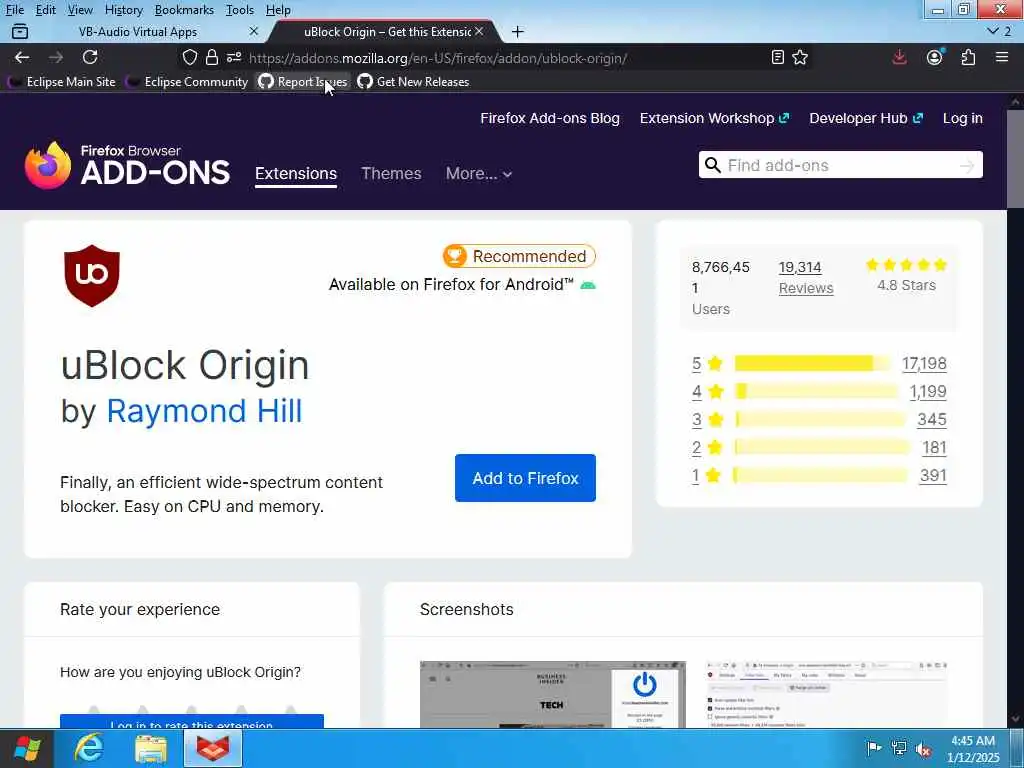This screenshot has width=1024, height=768.
Task: Toggle reader view icon in address bar
Action: pyautogui.click(x=777, y=57)
